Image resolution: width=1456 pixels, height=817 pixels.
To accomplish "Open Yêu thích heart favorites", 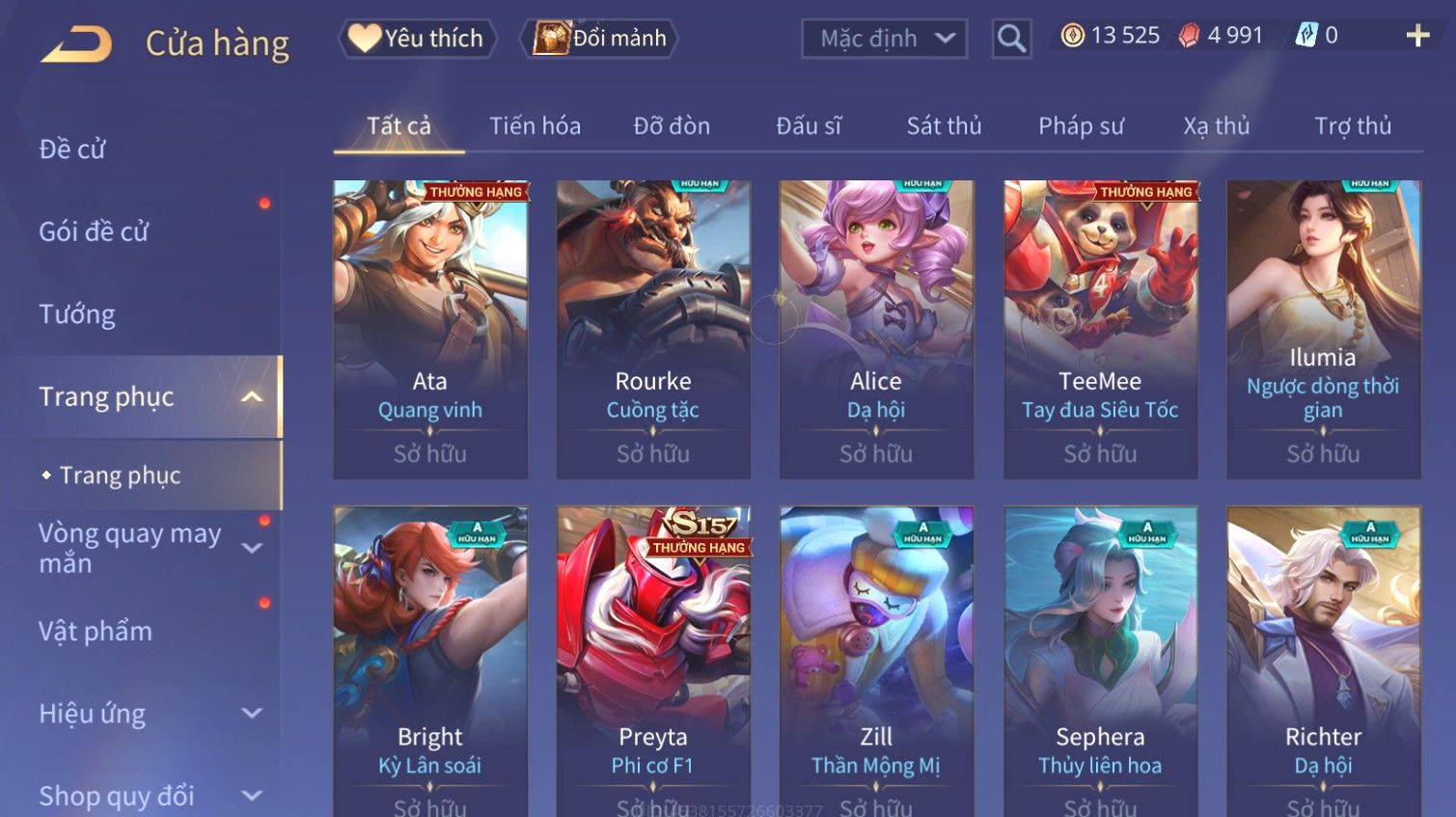I will click(x=417, y=39).
